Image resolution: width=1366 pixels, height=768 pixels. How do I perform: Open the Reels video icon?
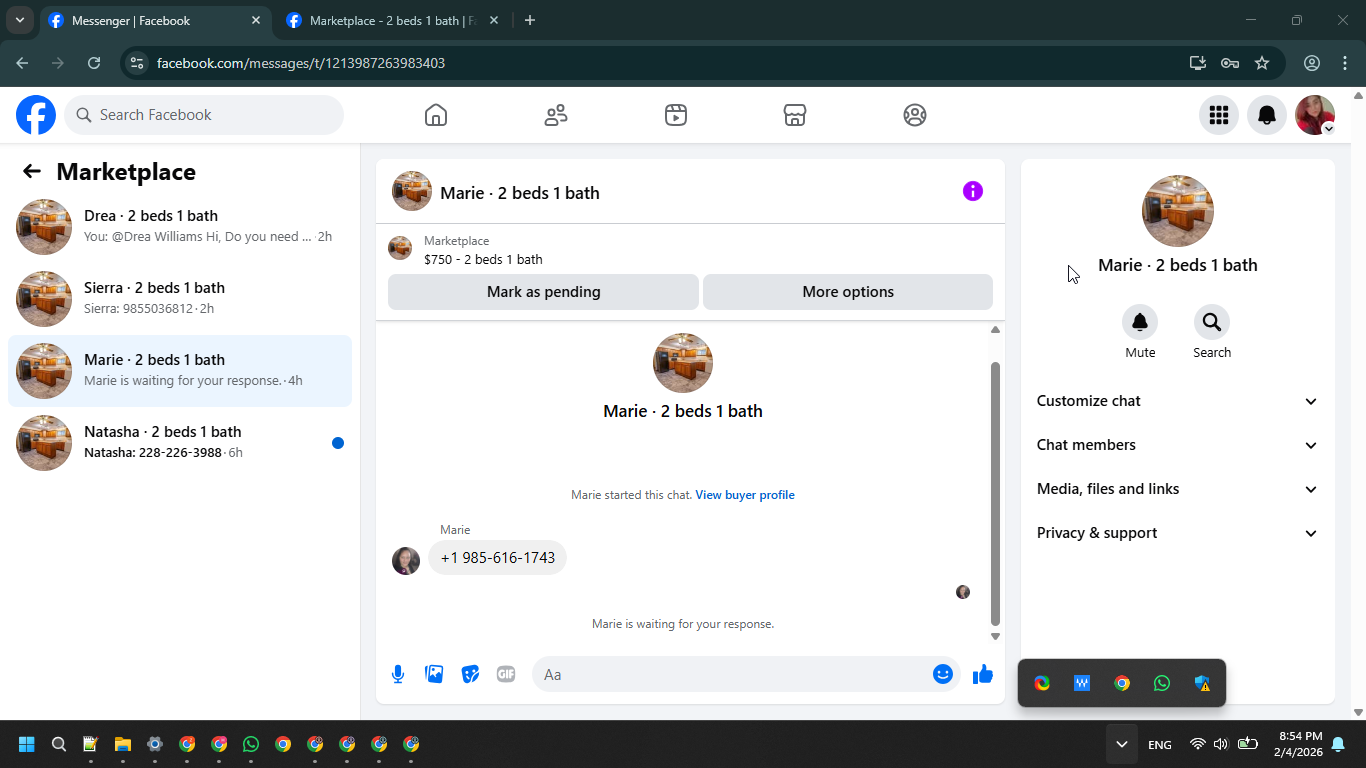click(x=676, y=115)
